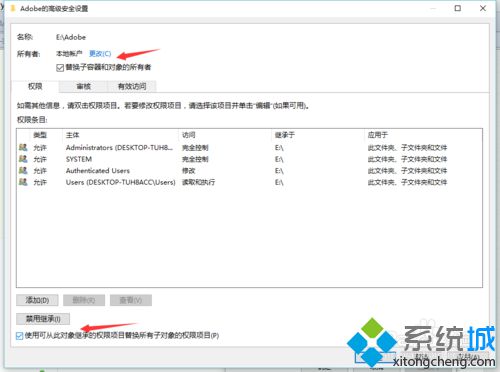Image resolution: width=500 pixels, height=372 pixels.
Task: Click 允许 in the Administrators row
Action: [x=40, y=147]
